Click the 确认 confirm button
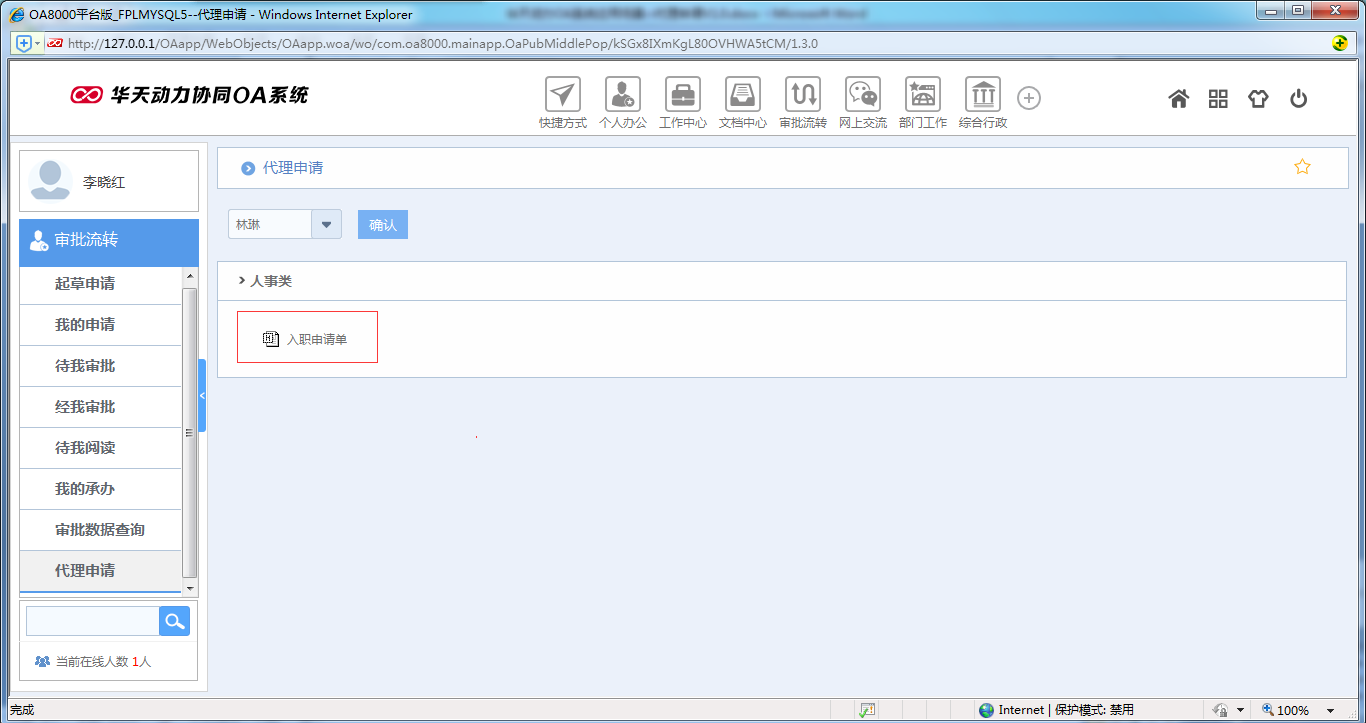Image resolution: width=1366 pixels, height=723 pixels. point(383,225)
